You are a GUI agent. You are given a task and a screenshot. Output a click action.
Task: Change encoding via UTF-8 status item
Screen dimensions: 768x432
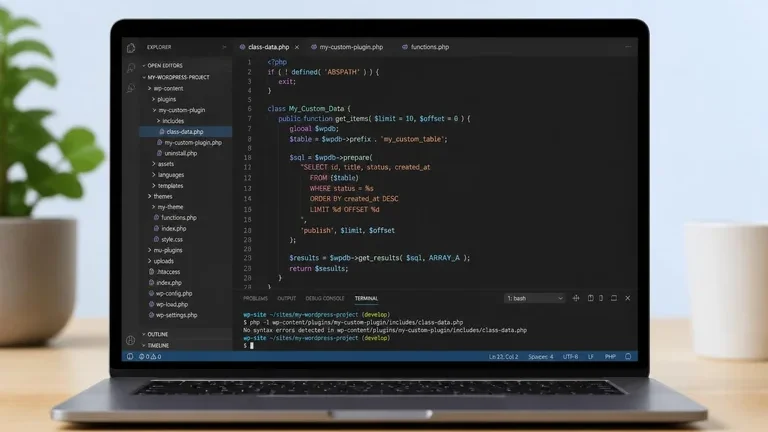570,357
